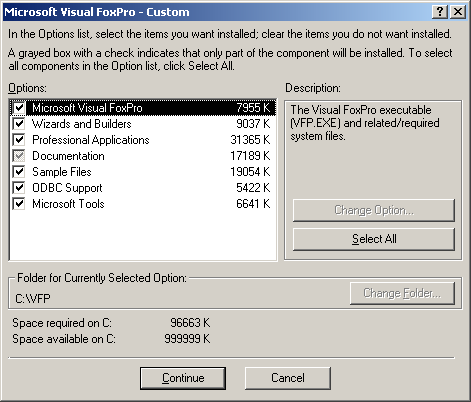Click the Description: label
Viewport: 471px width, 402px height.
[x=313, y=88]
